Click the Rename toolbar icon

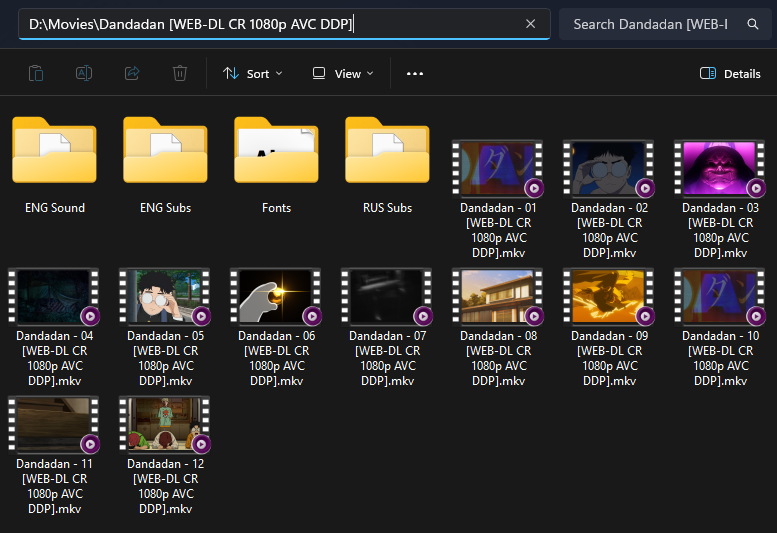(x=84, y=73)
